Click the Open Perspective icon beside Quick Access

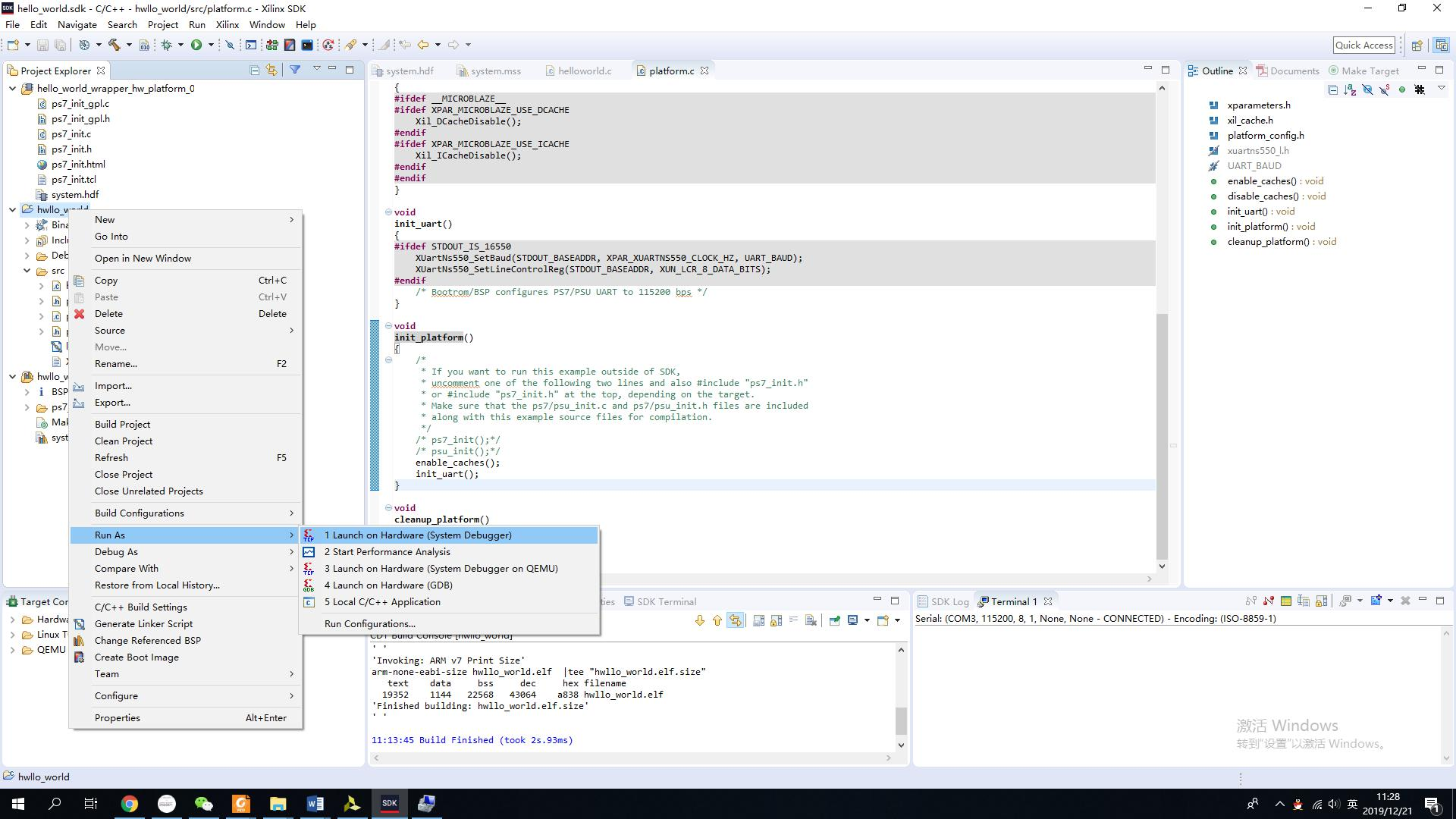coord(1417,45)
